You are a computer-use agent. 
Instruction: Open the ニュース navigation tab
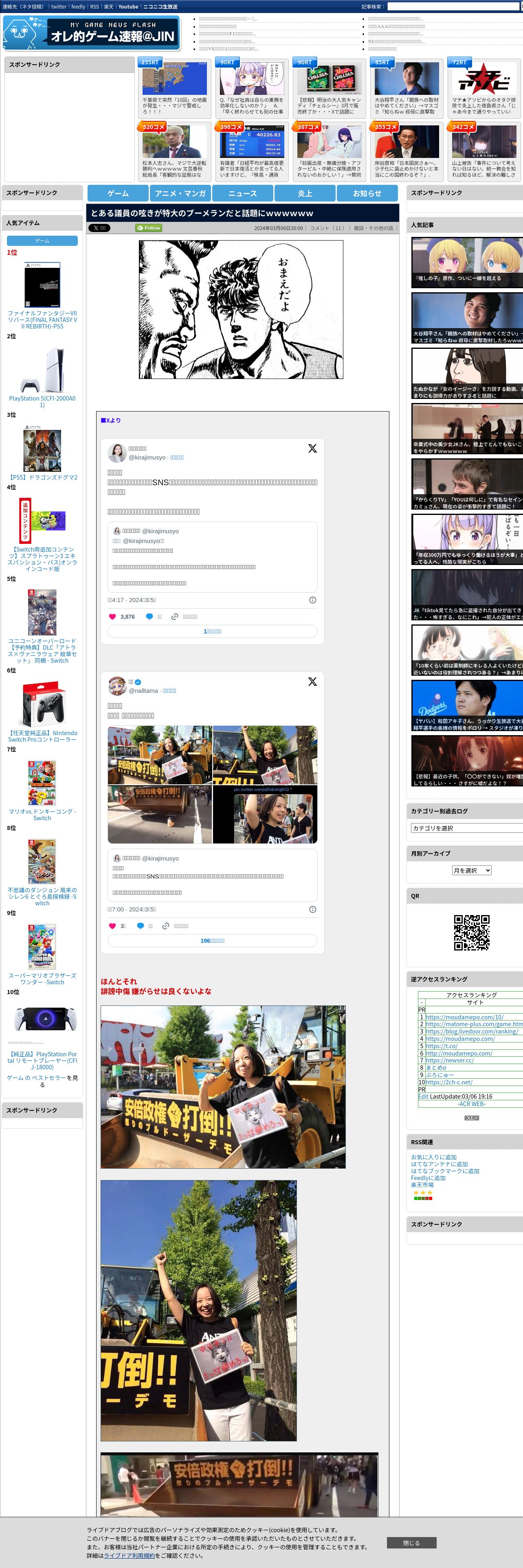point(243,193)
